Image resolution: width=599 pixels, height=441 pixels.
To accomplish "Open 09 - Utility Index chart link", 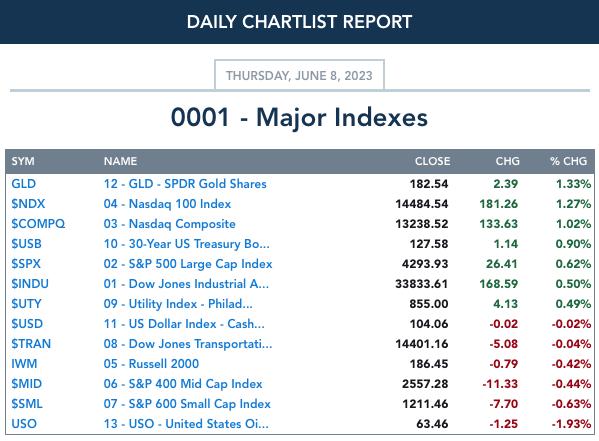I will coord(178,304).
